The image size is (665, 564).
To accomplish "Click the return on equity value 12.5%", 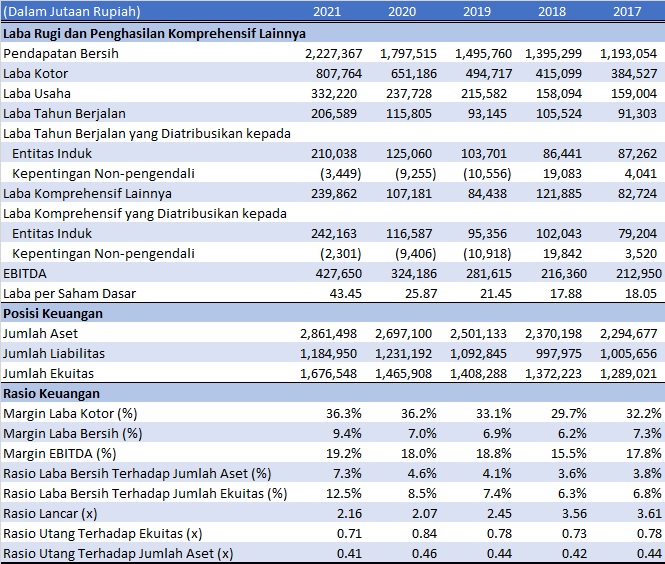I will coord(344,493).
